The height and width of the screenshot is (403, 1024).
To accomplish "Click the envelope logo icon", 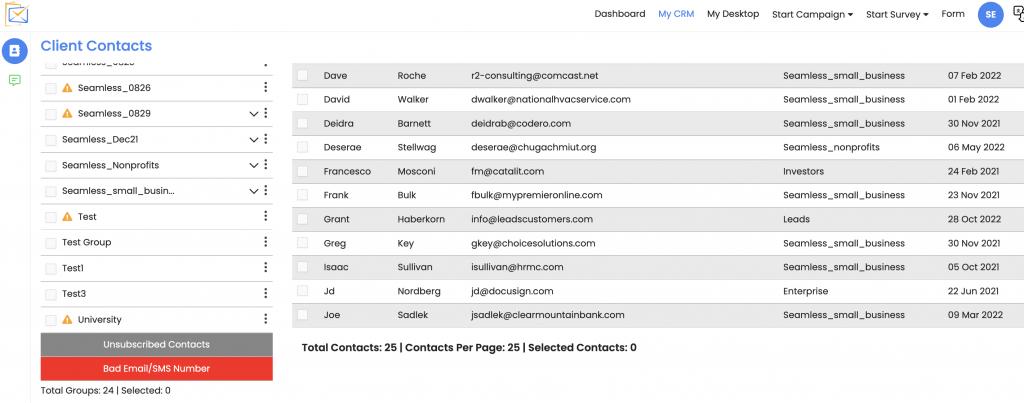I will tap(16, 14).
